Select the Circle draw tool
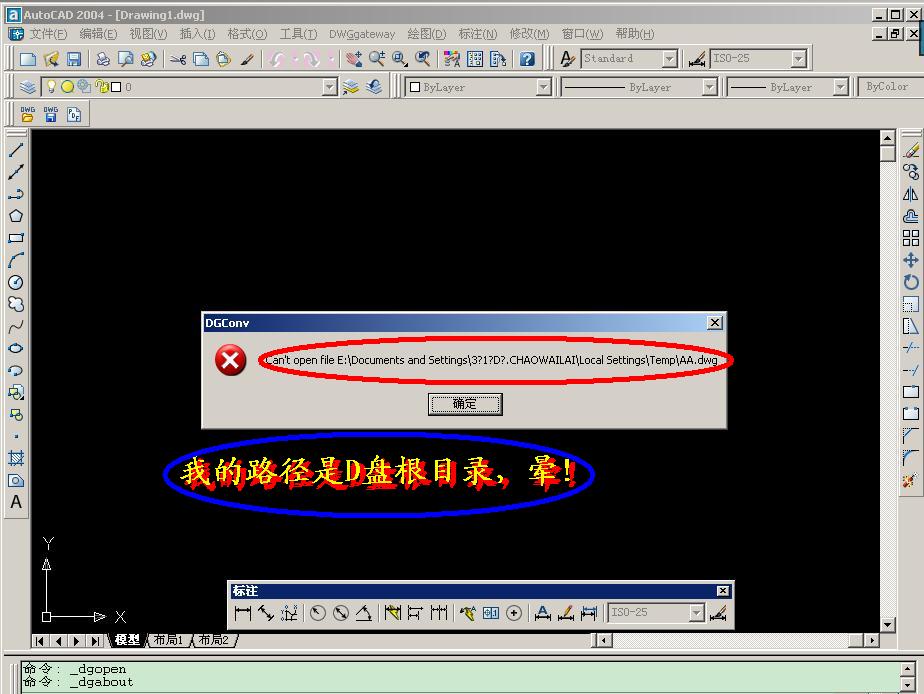Screen dimensions: 924x694 pyautogui.click(x=16, y=282)
